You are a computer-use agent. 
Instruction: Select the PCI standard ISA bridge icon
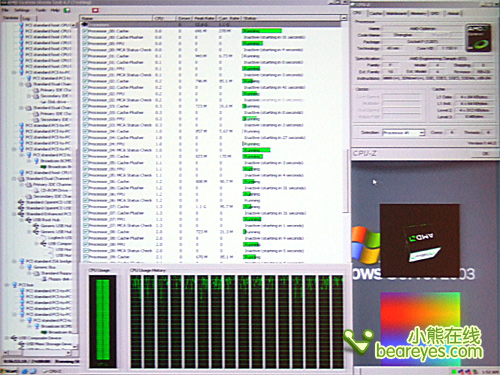(22, 261)
